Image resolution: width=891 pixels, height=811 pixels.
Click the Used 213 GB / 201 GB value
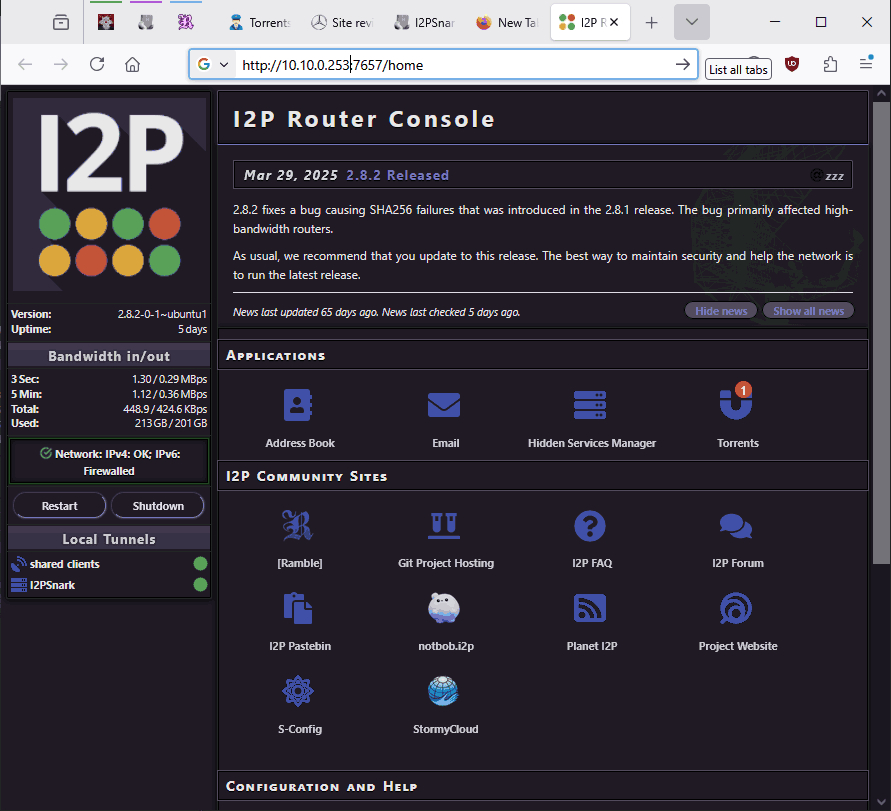[170, 423]
